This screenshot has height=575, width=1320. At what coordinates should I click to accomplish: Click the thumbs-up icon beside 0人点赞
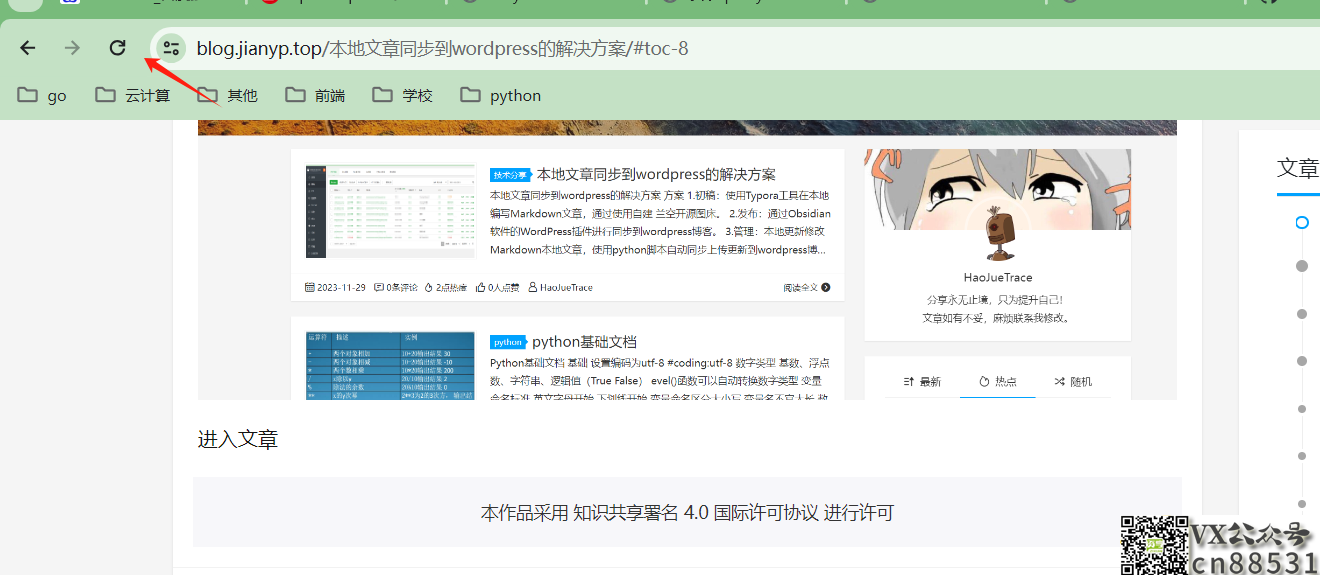pos(481,287)
